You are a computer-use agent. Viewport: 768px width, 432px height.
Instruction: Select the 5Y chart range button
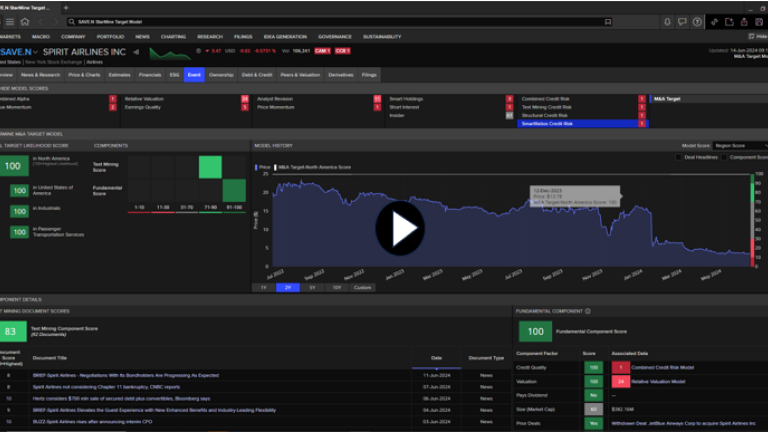click(x=313, y=287)
